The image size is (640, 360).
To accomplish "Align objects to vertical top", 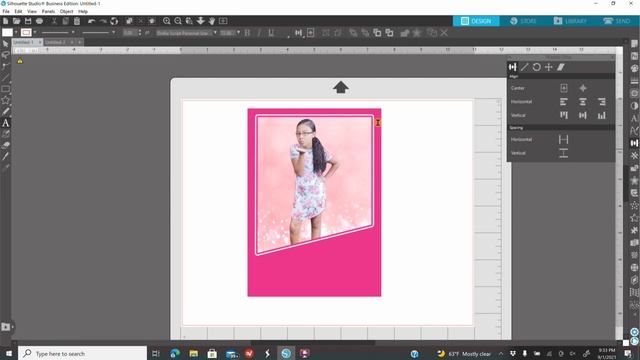I will pos(564,116).
